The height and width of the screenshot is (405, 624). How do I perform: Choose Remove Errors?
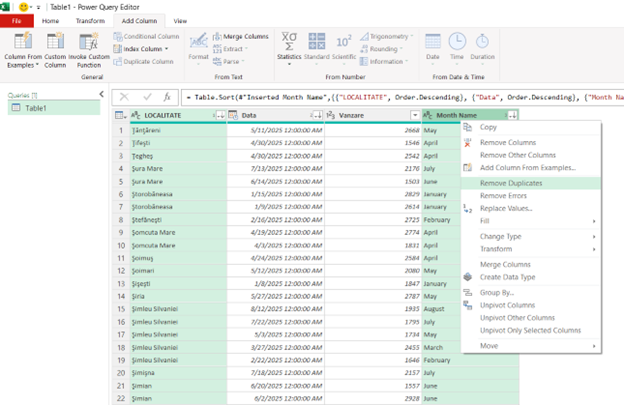point(531,196)
